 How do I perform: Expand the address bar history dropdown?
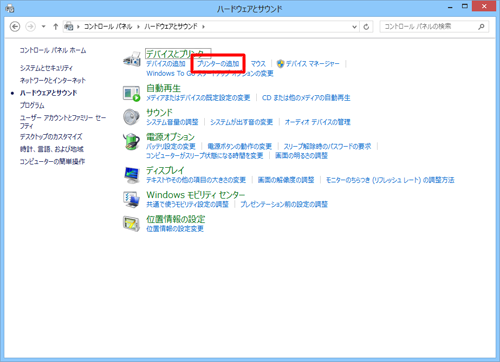point(354,27)
